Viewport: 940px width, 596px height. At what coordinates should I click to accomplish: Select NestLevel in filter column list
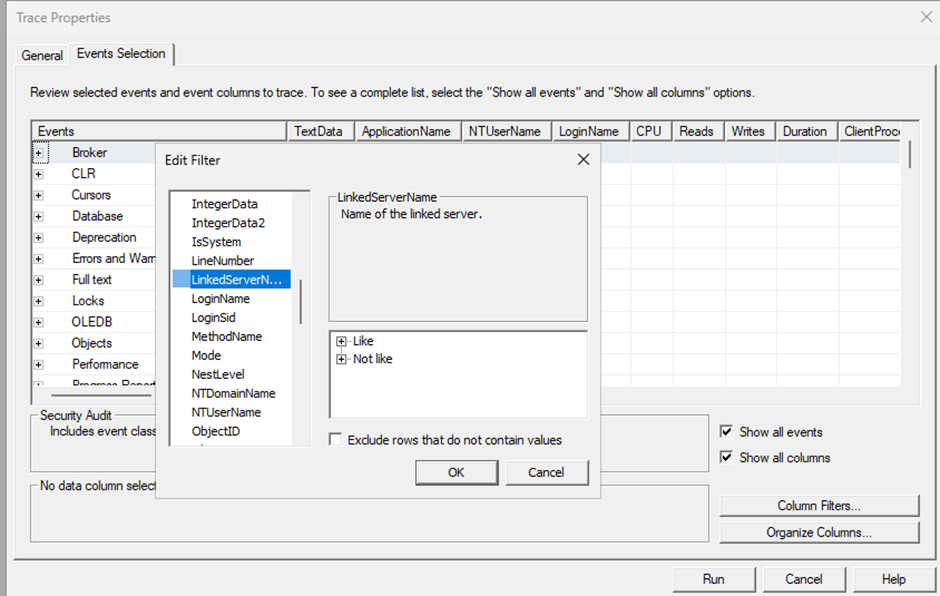point(218,374)
